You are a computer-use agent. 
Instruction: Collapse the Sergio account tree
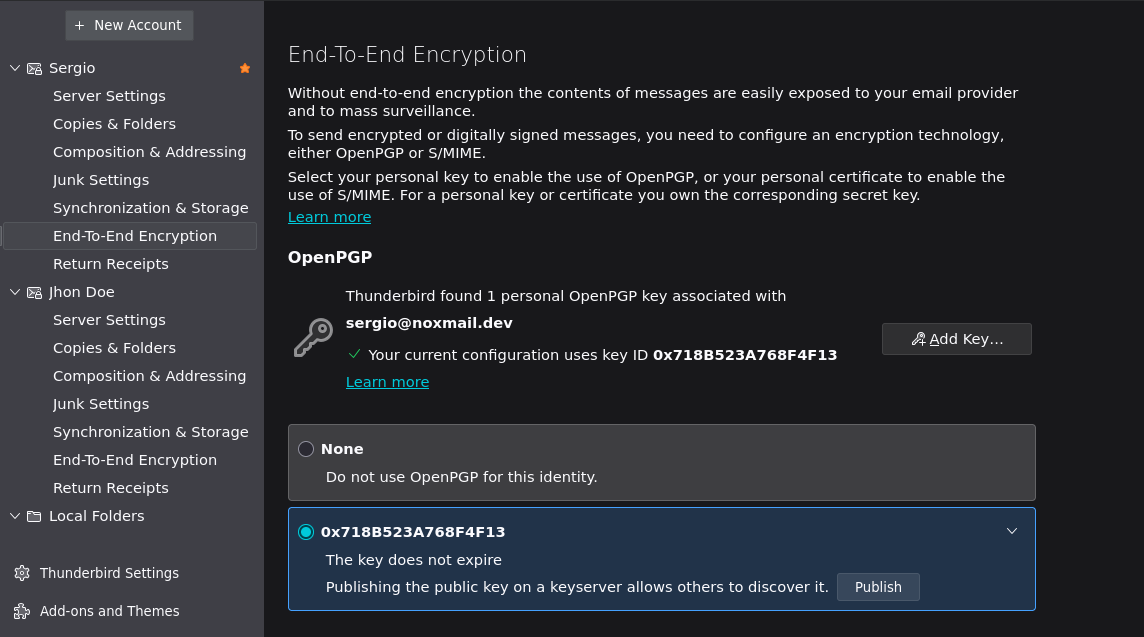(14, 68)
